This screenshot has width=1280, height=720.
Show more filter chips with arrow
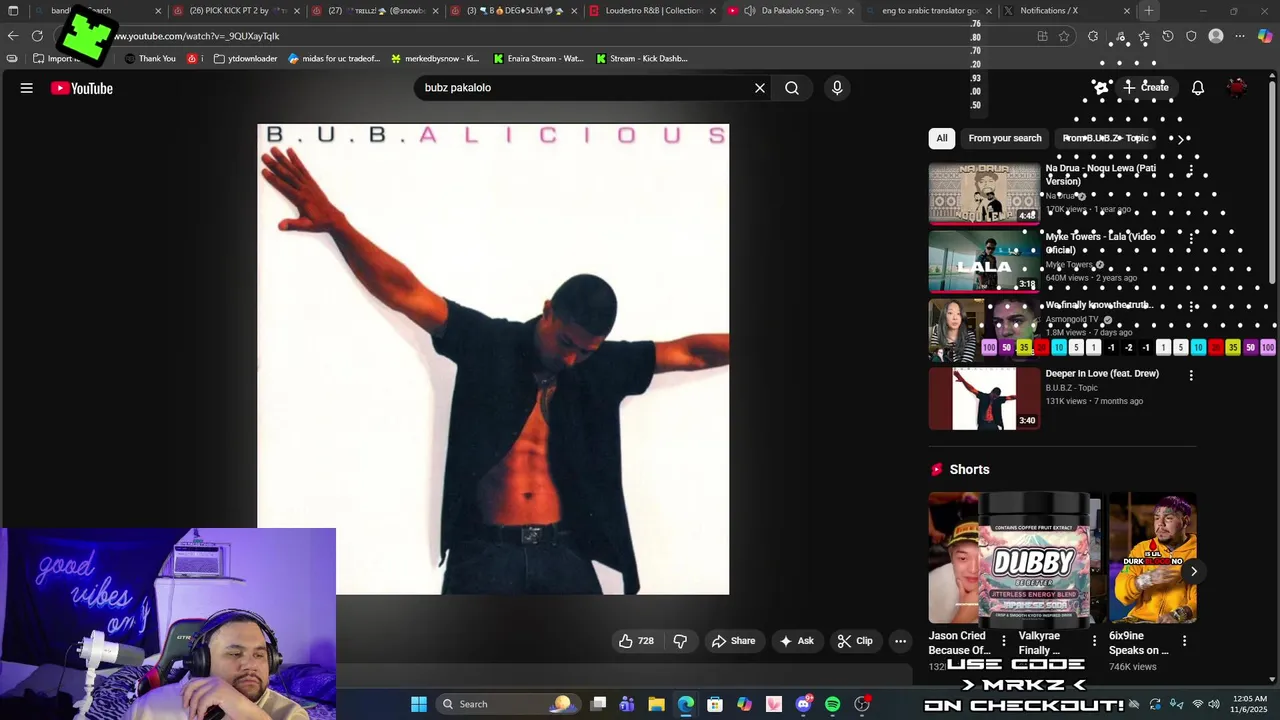pyautogui.click(x=1181, y=138)
